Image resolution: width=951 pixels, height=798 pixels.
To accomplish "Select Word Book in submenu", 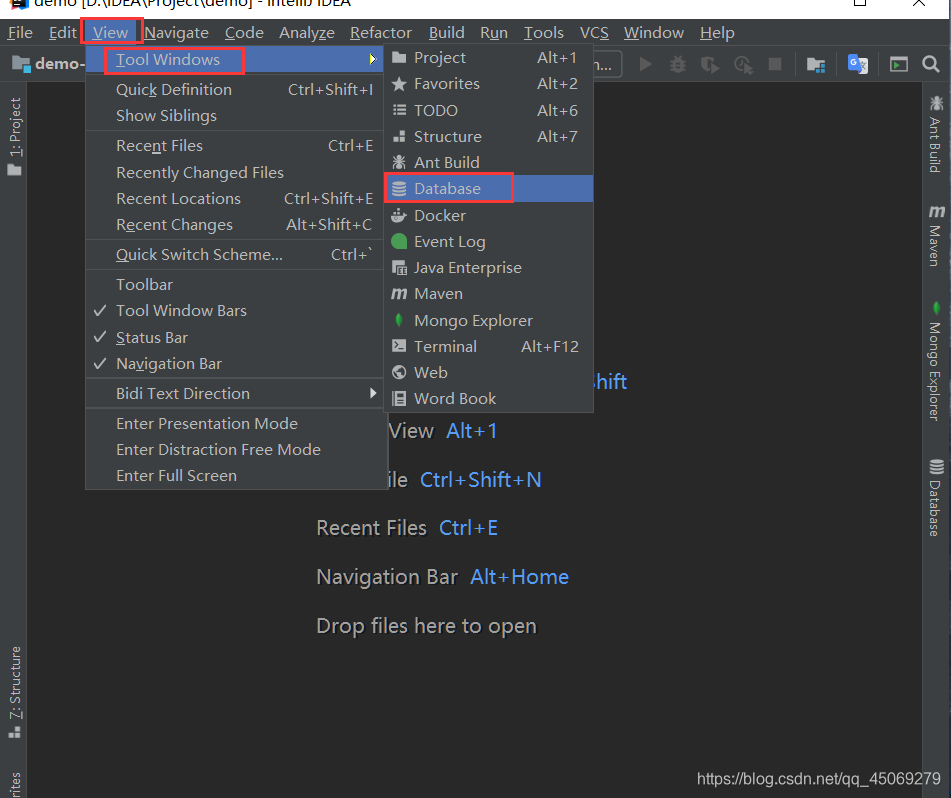I will click(488, 398).
